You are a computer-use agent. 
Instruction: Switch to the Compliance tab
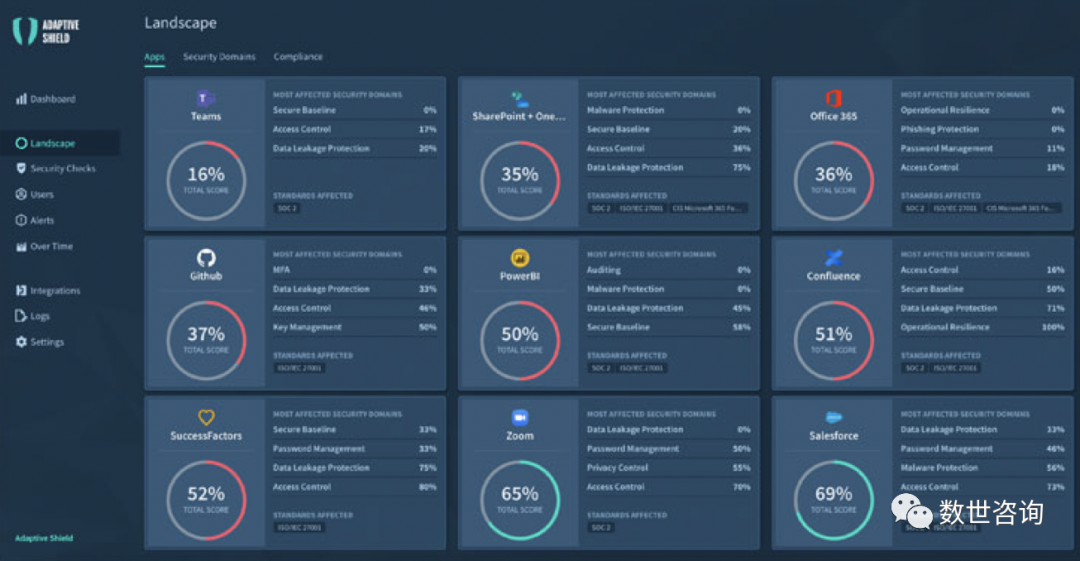(298, 57)
